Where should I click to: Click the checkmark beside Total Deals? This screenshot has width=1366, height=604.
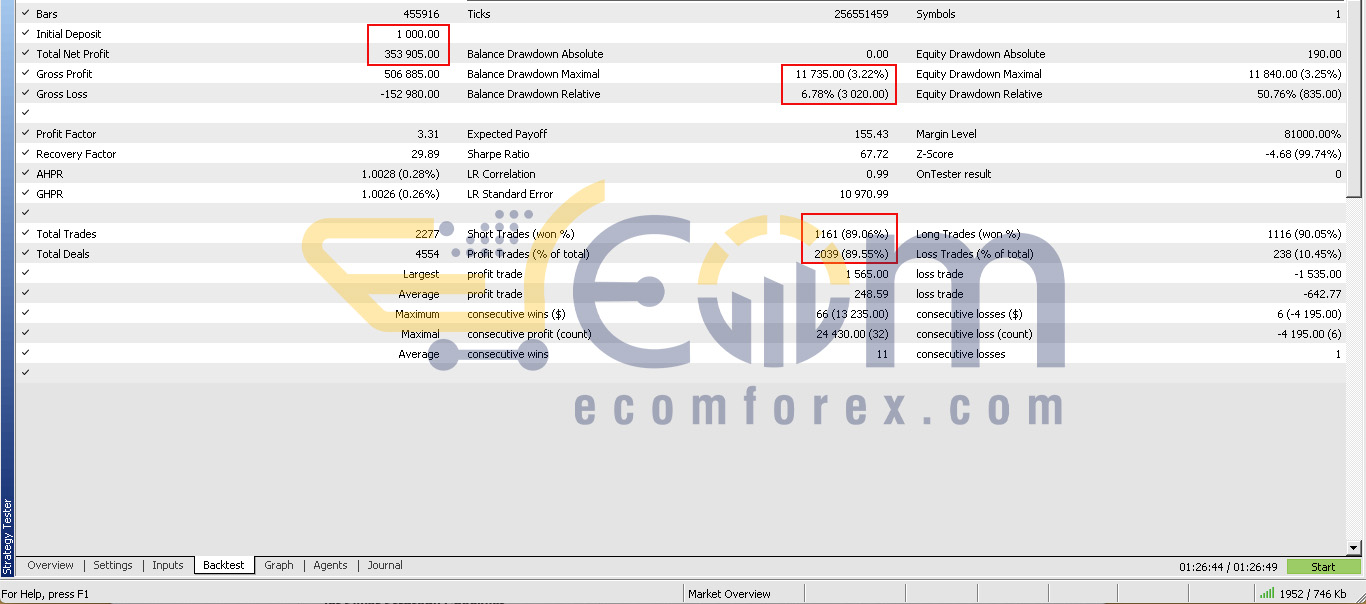coord(25,254)
